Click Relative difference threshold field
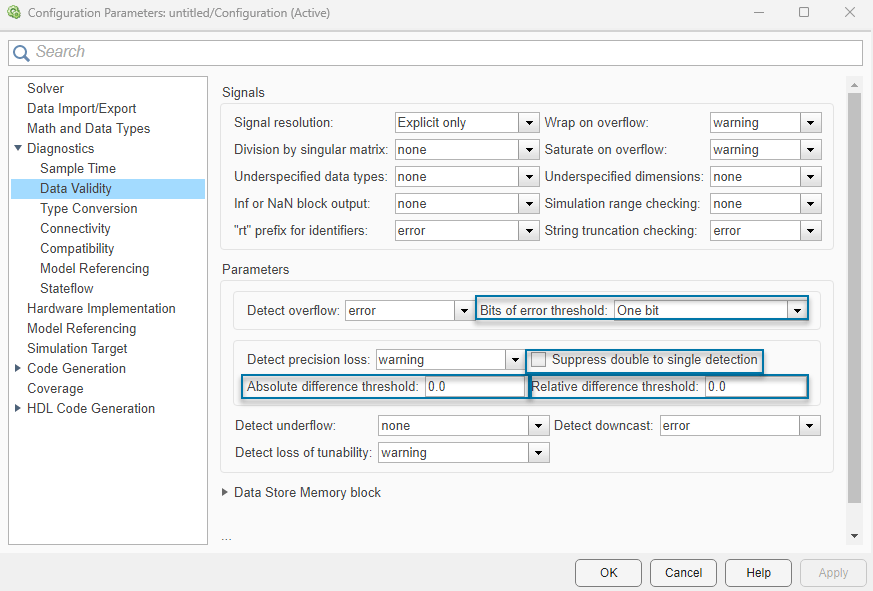The height and width of the screenshot is (591, 873). pos(756,387)
